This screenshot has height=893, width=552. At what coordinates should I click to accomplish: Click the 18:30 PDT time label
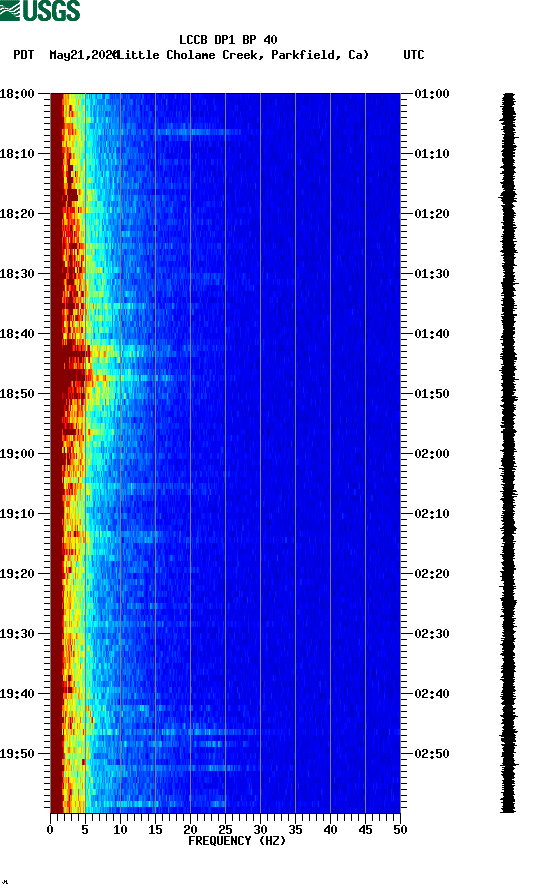coord(17,273)
